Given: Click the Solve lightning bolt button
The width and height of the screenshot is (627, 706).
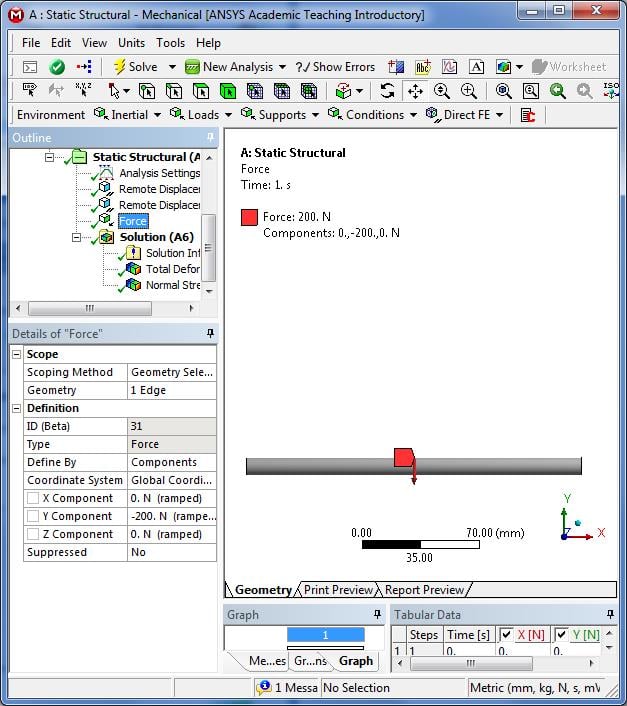Looking at the screenshot, I should (135, 67).
